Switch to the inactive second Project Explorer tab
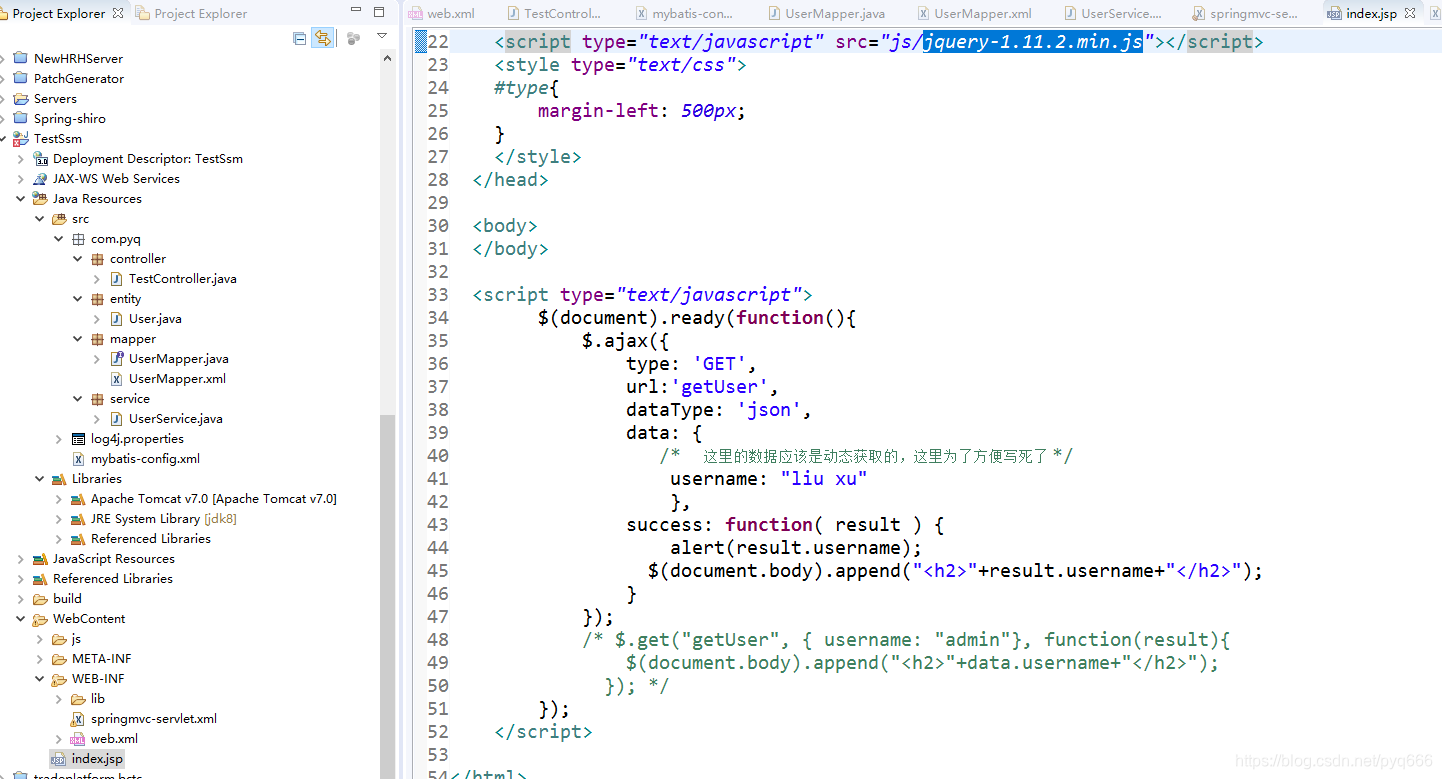The width and height of the screenshot is (1442, 779). tap(191, 13)
